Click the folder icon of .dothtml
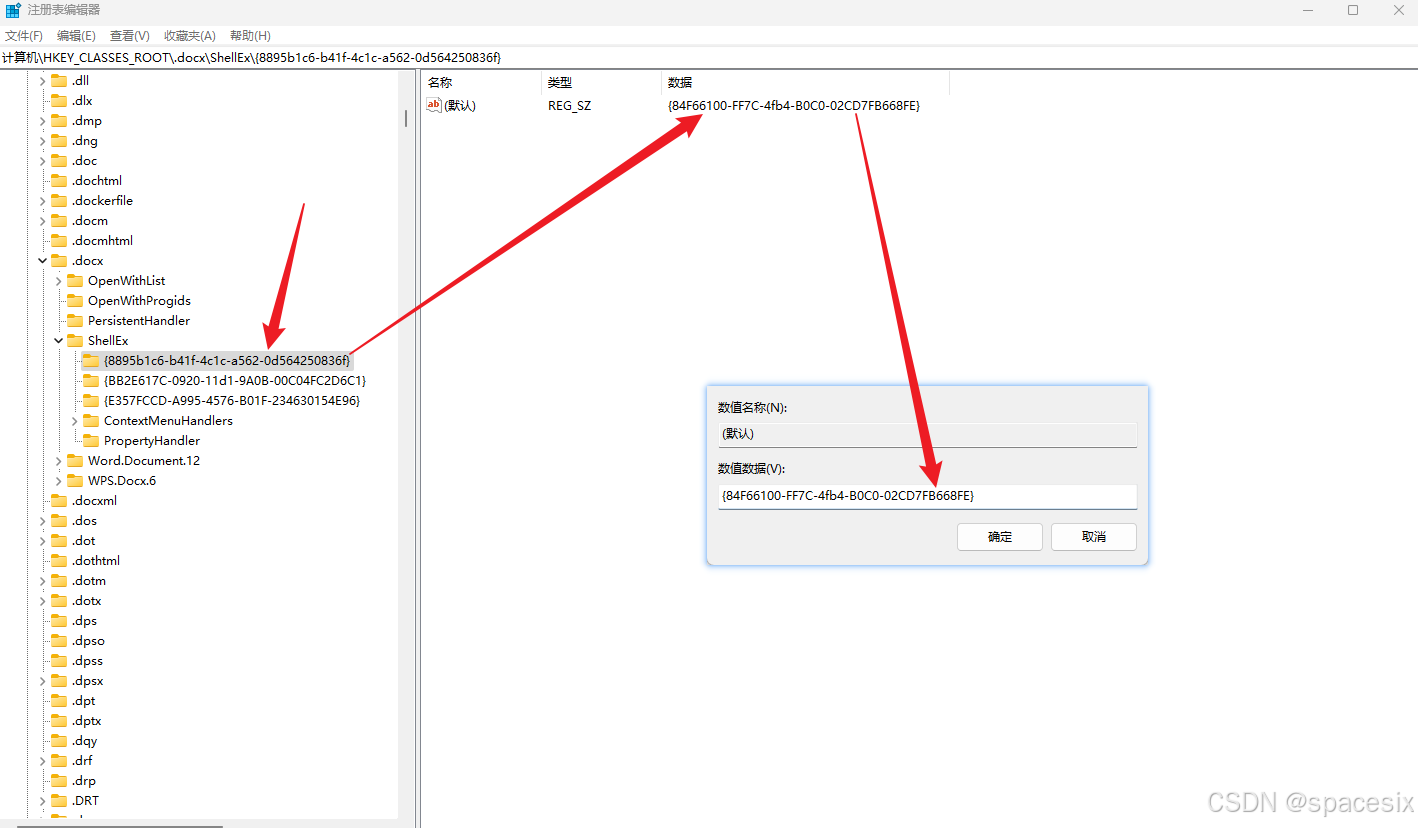This screenshot has height=828, width=1418. pyautogui.click(x=59, y=561)
